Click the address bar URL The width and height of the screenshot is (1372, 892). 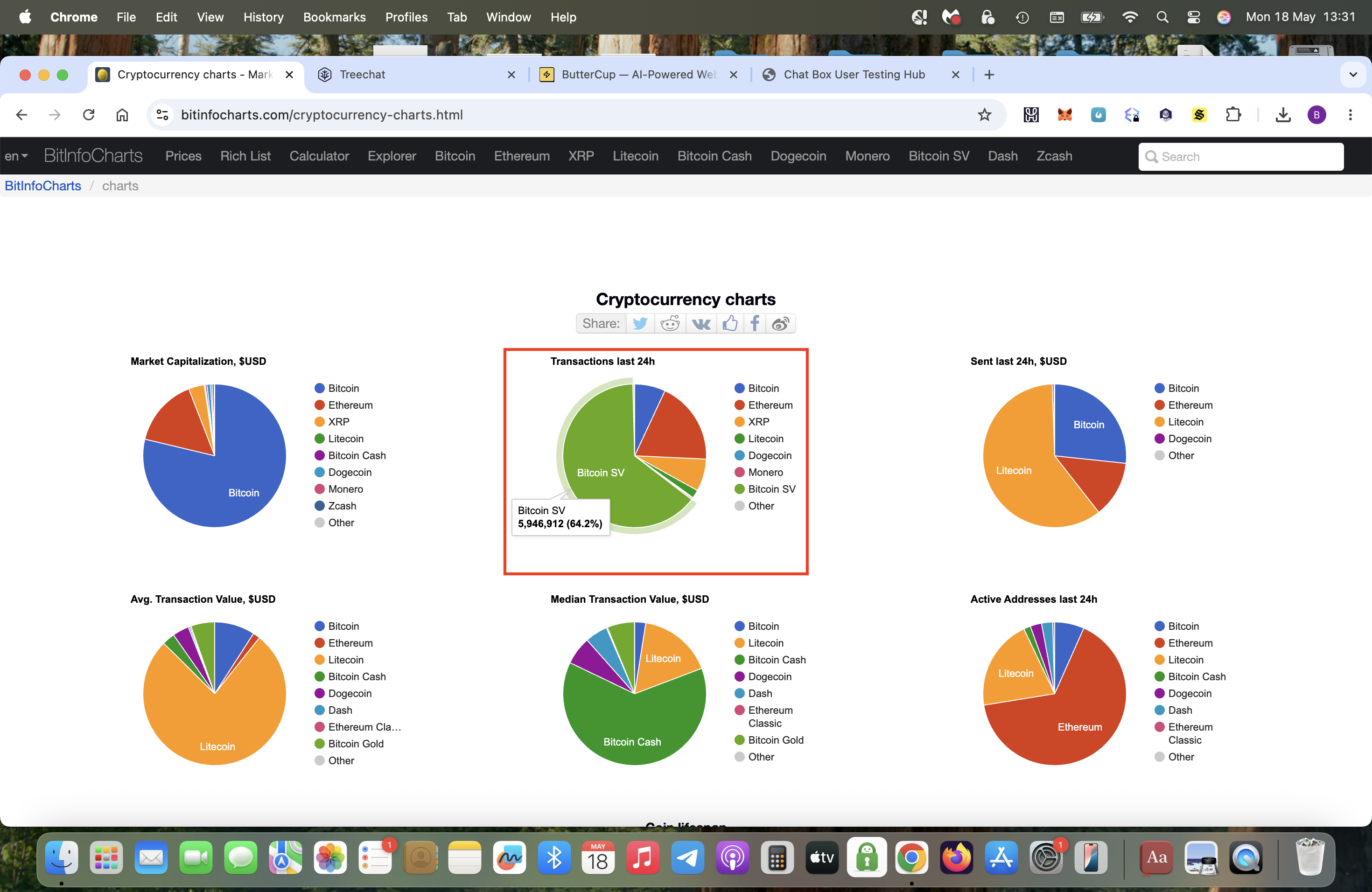pos(322,115)
